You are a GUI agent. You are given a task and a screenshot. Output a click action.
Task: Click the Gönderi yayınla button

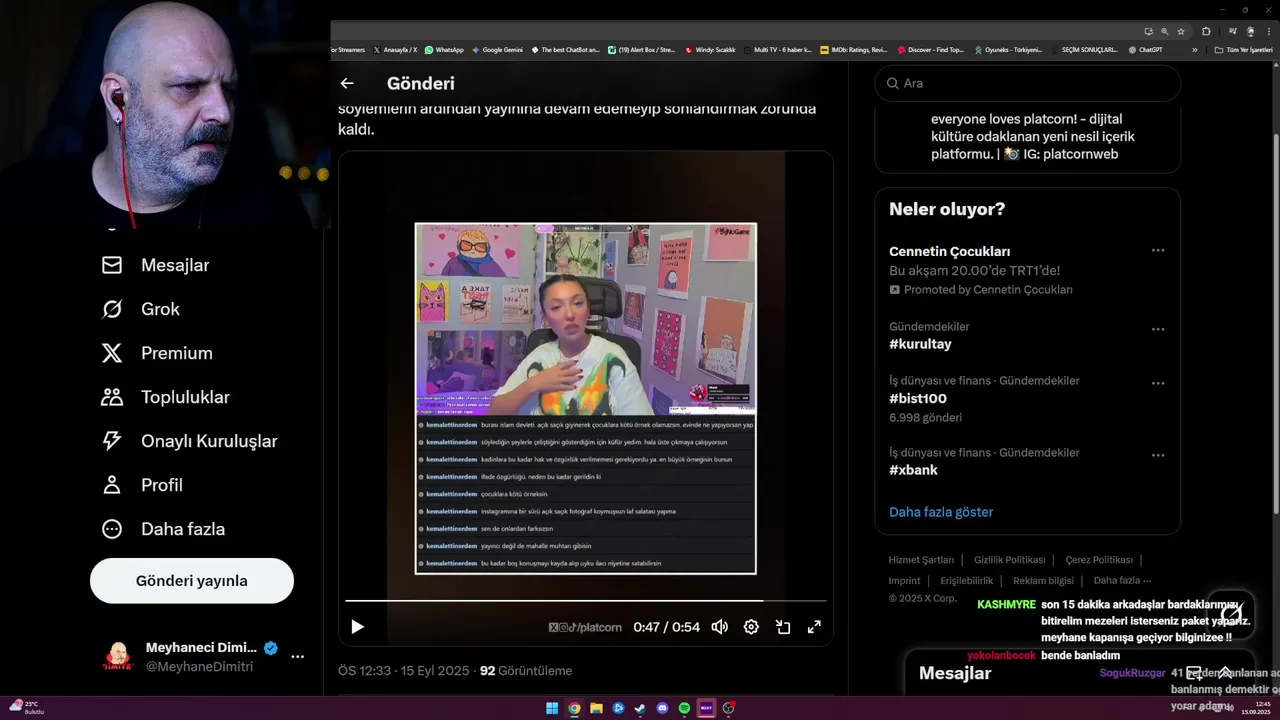(192, 581)
